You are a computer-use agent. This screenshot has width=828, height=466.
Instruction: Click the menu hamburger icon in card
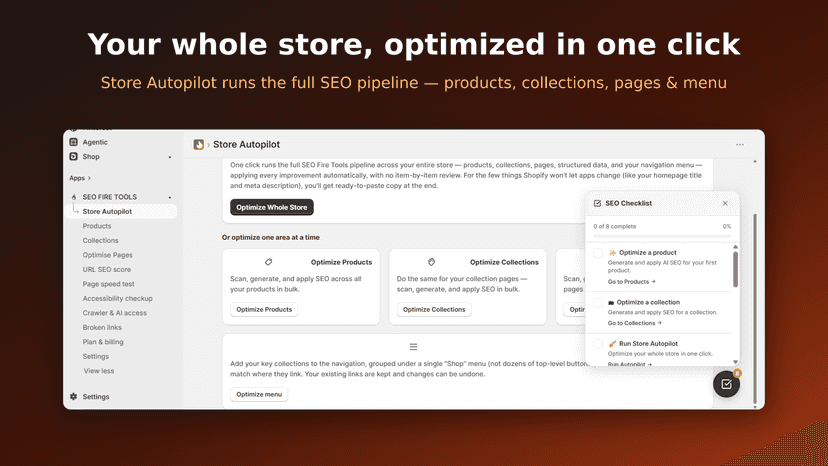pos(413,347)
